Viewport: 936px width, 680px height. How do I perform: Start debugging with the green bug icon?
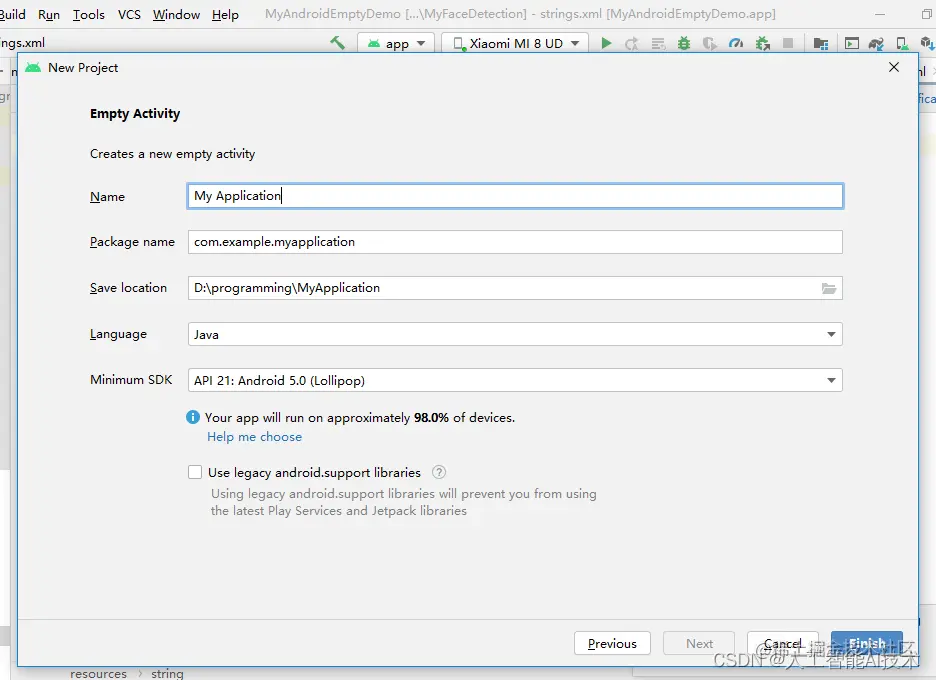pos(683,43)
